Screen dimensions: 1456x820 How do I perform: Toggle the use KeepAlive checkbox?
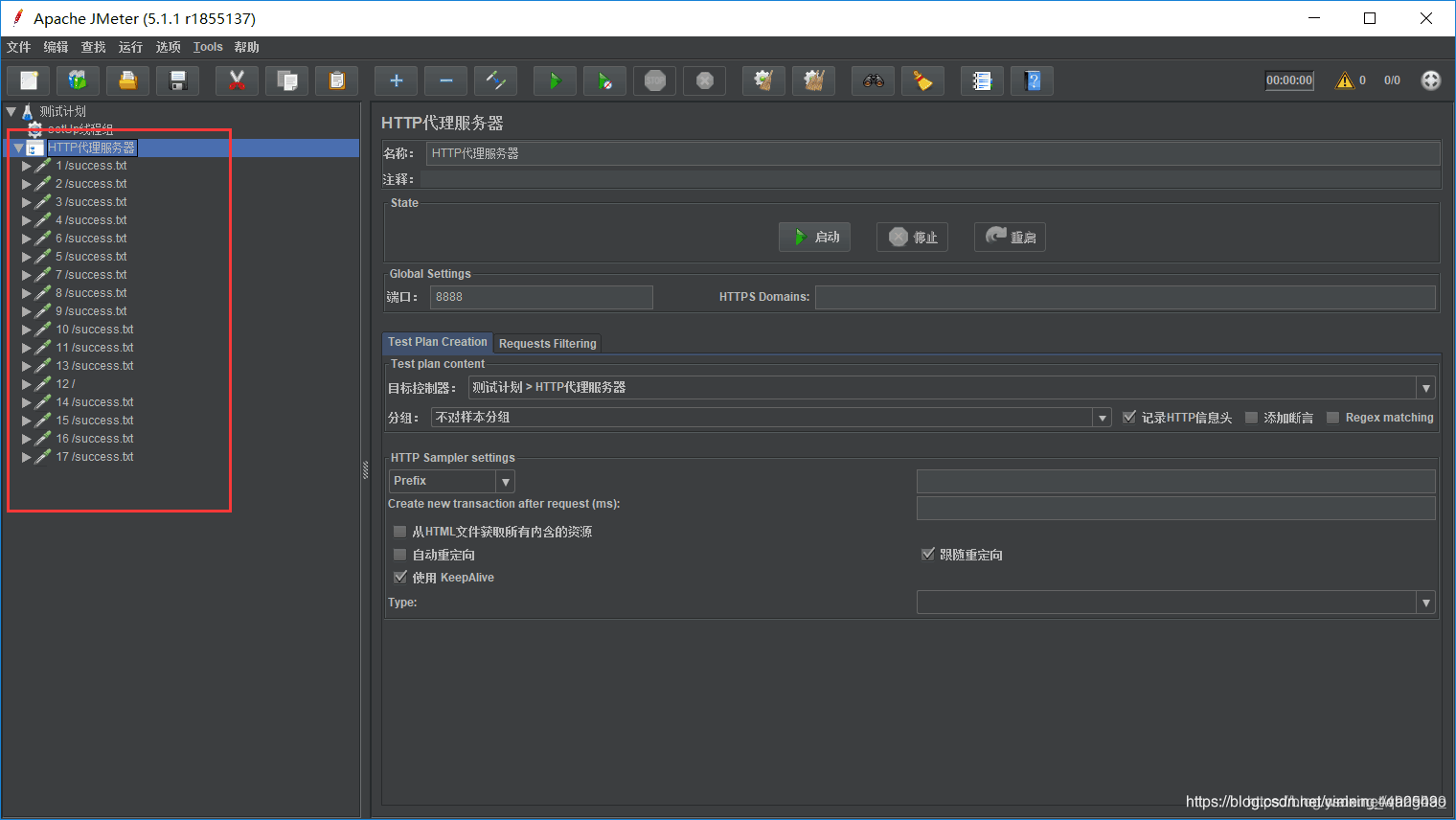[x=400, y=578]
